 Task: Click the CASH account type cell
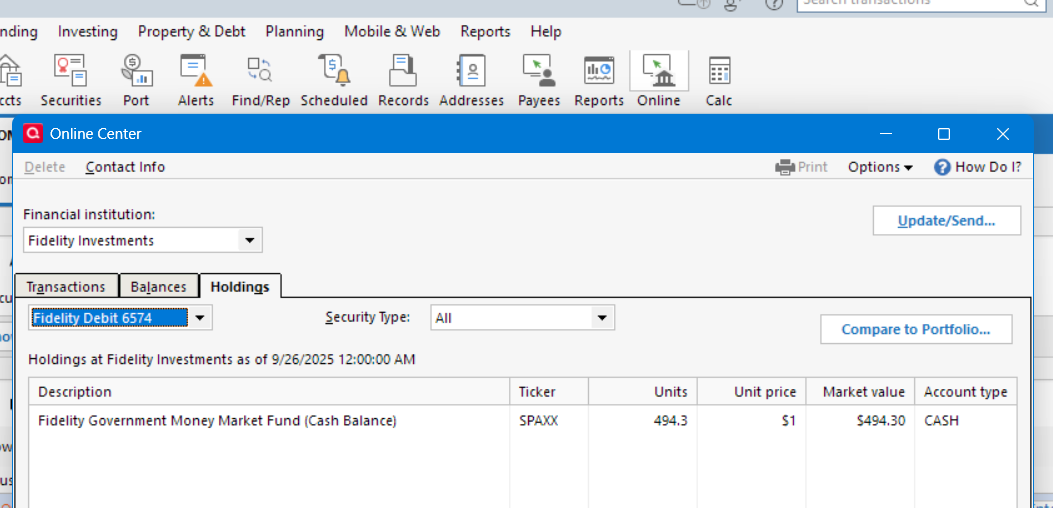(x=942, y=421)
